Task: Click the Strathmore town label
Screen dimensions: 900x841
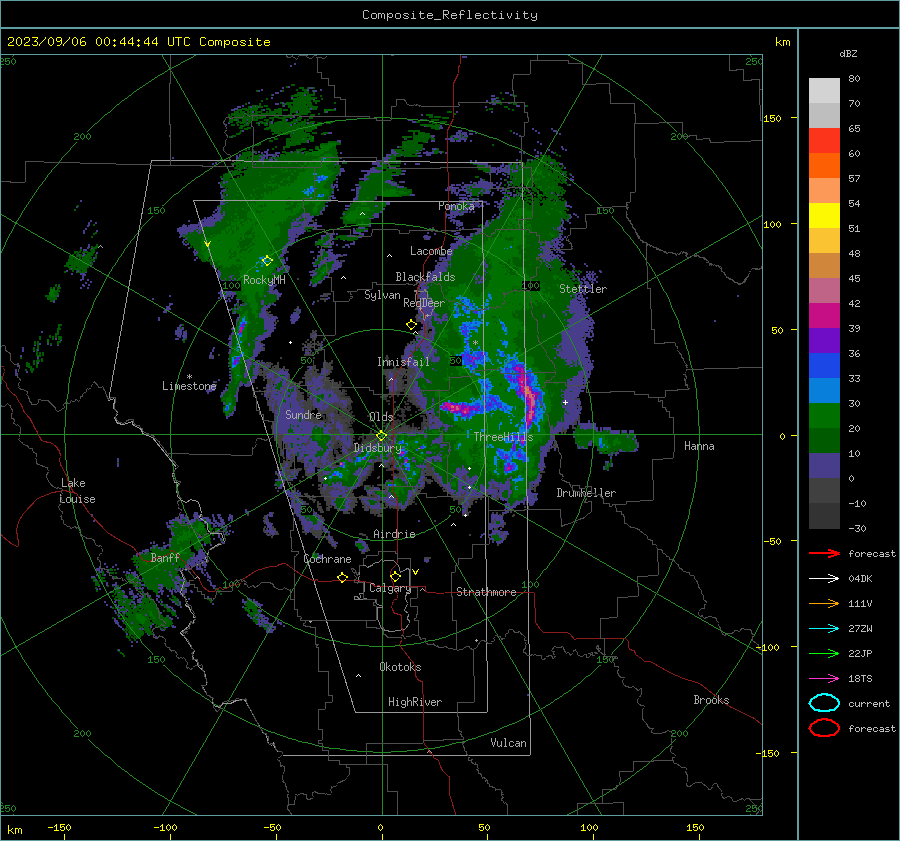Action: pos(486,592)
